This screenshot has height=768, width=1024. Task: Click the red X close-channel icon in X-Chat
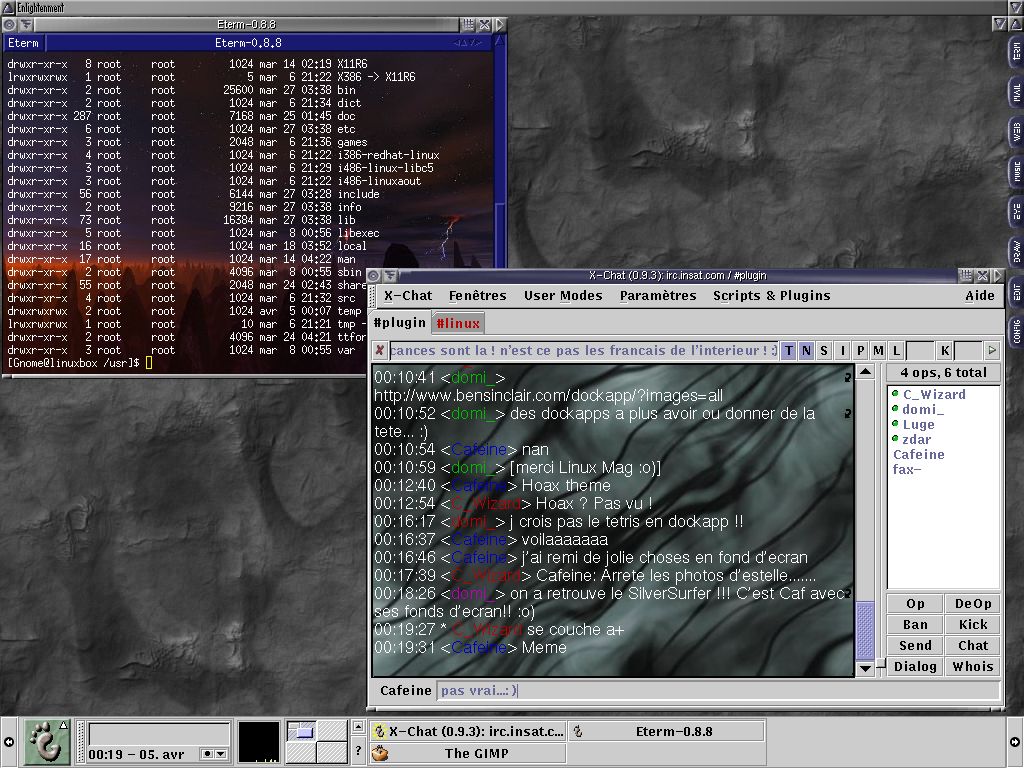(379, 351)
